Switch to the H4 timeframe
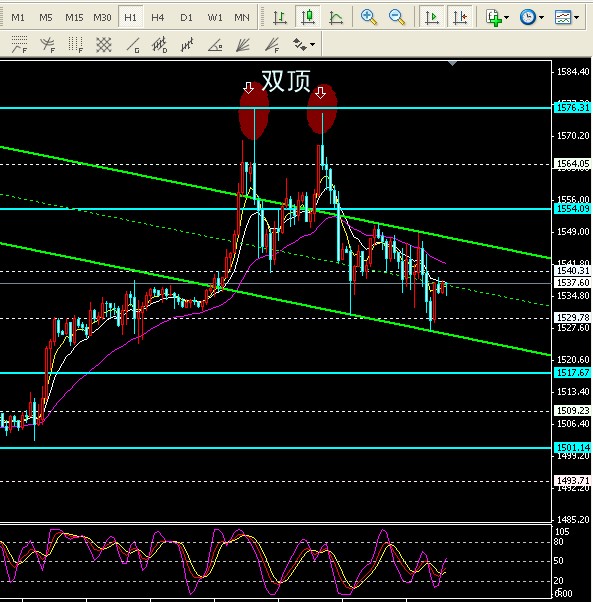Viewport: 593px width, 602px height. pyautogui.click(x=158, y=17)
